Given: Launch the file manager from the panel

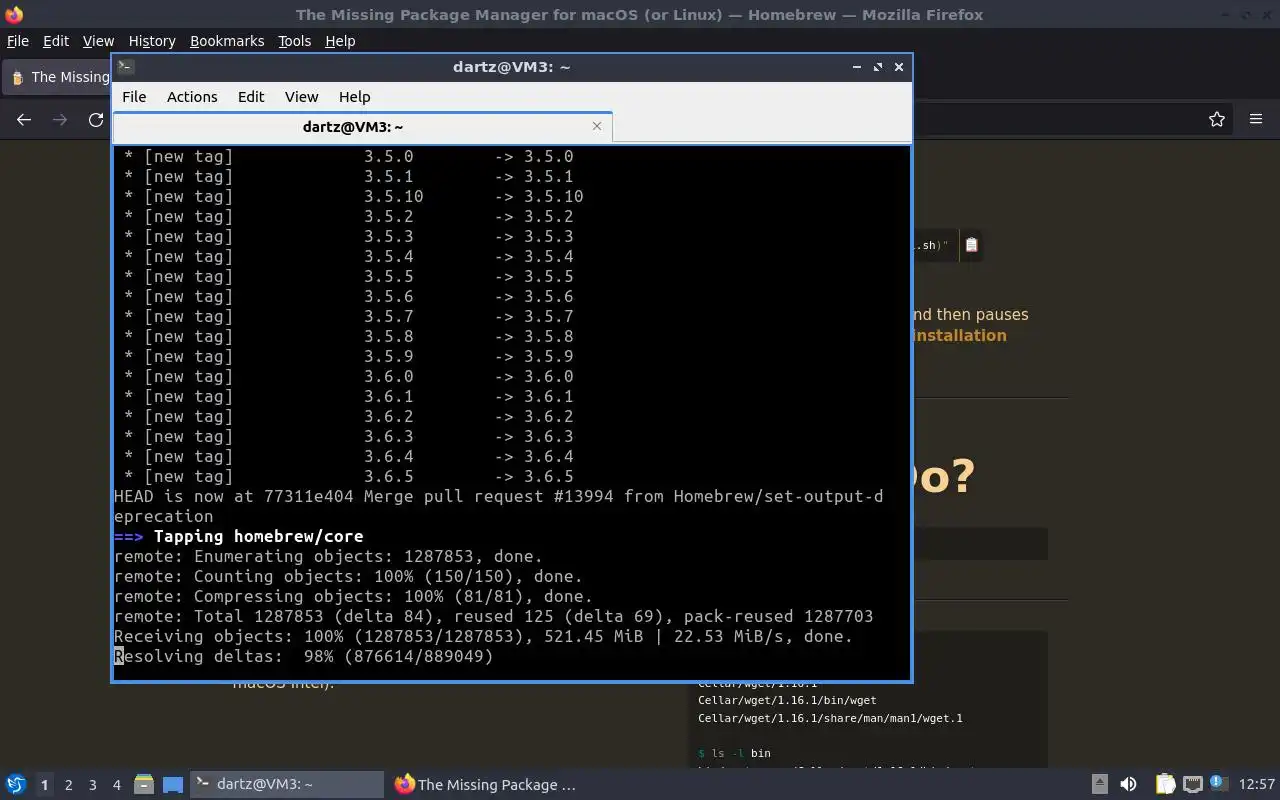Looking at the screenshot, I should coord(143,785).
